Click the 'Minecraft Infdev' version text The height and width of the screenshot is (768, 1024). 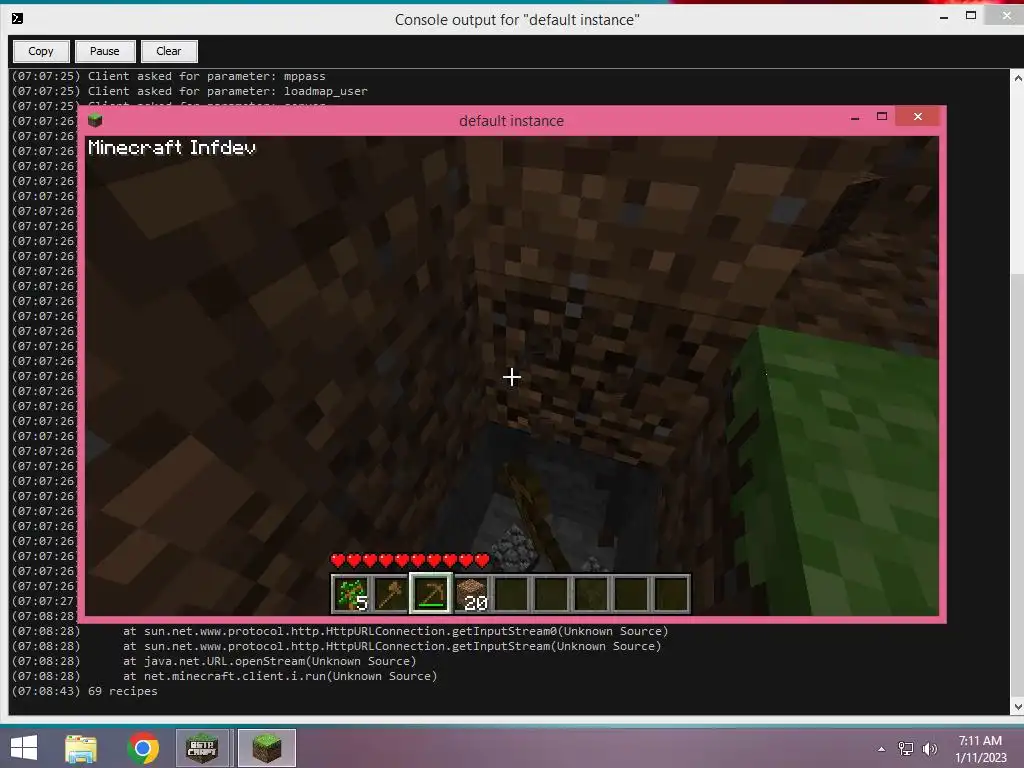click(x=172, y=147)
